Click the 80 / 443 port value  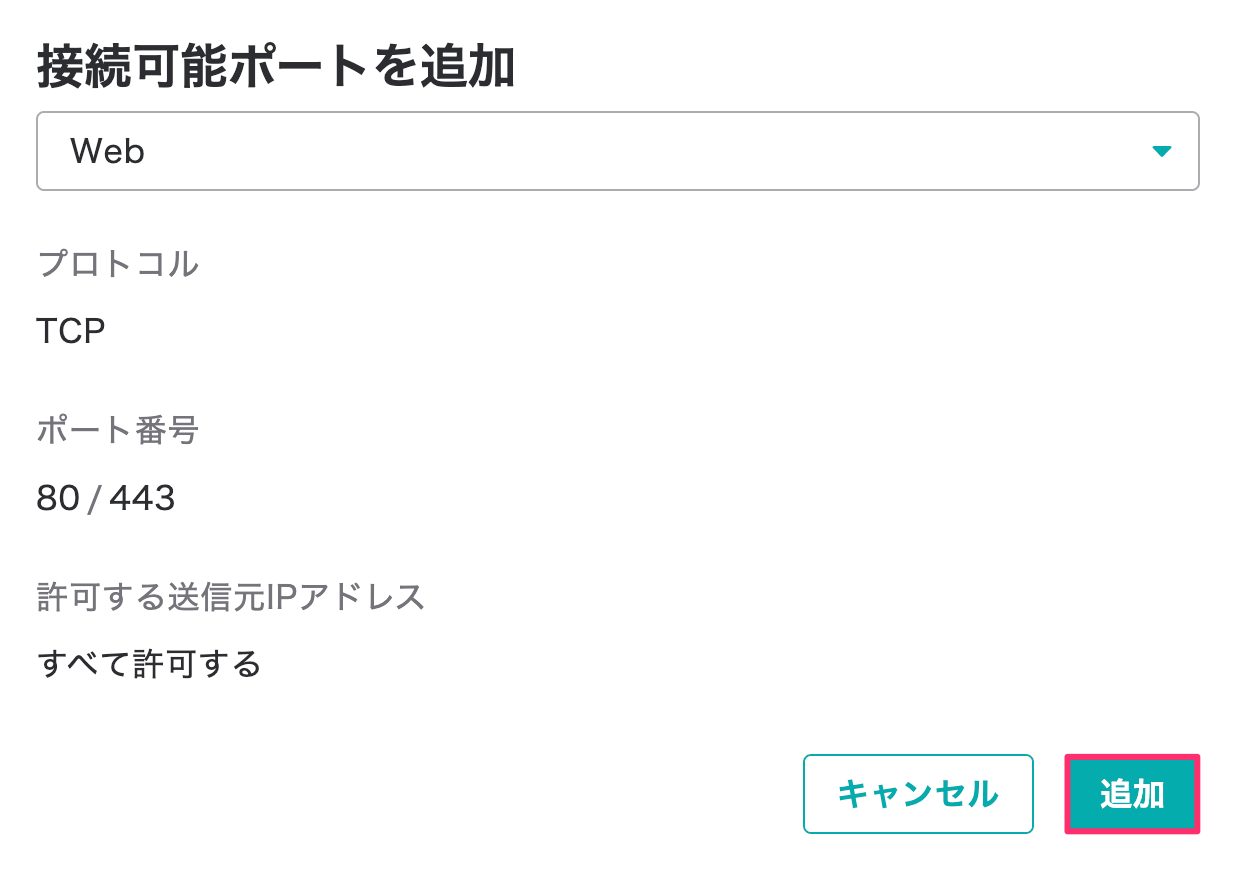click(x=106, y=497)
